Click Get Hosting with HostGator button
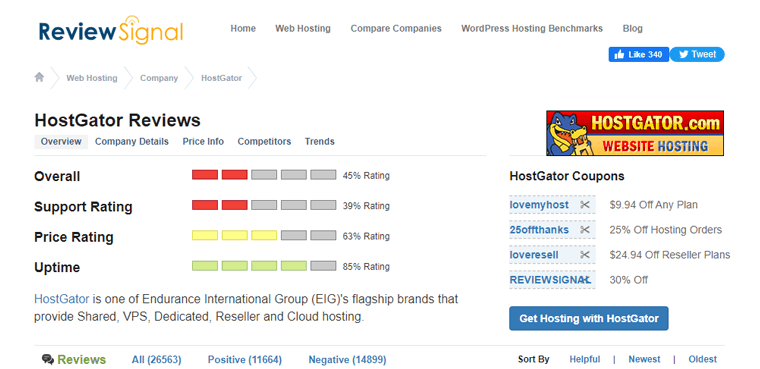This screenshot has height=369, width=760. (x=589, y=319)
